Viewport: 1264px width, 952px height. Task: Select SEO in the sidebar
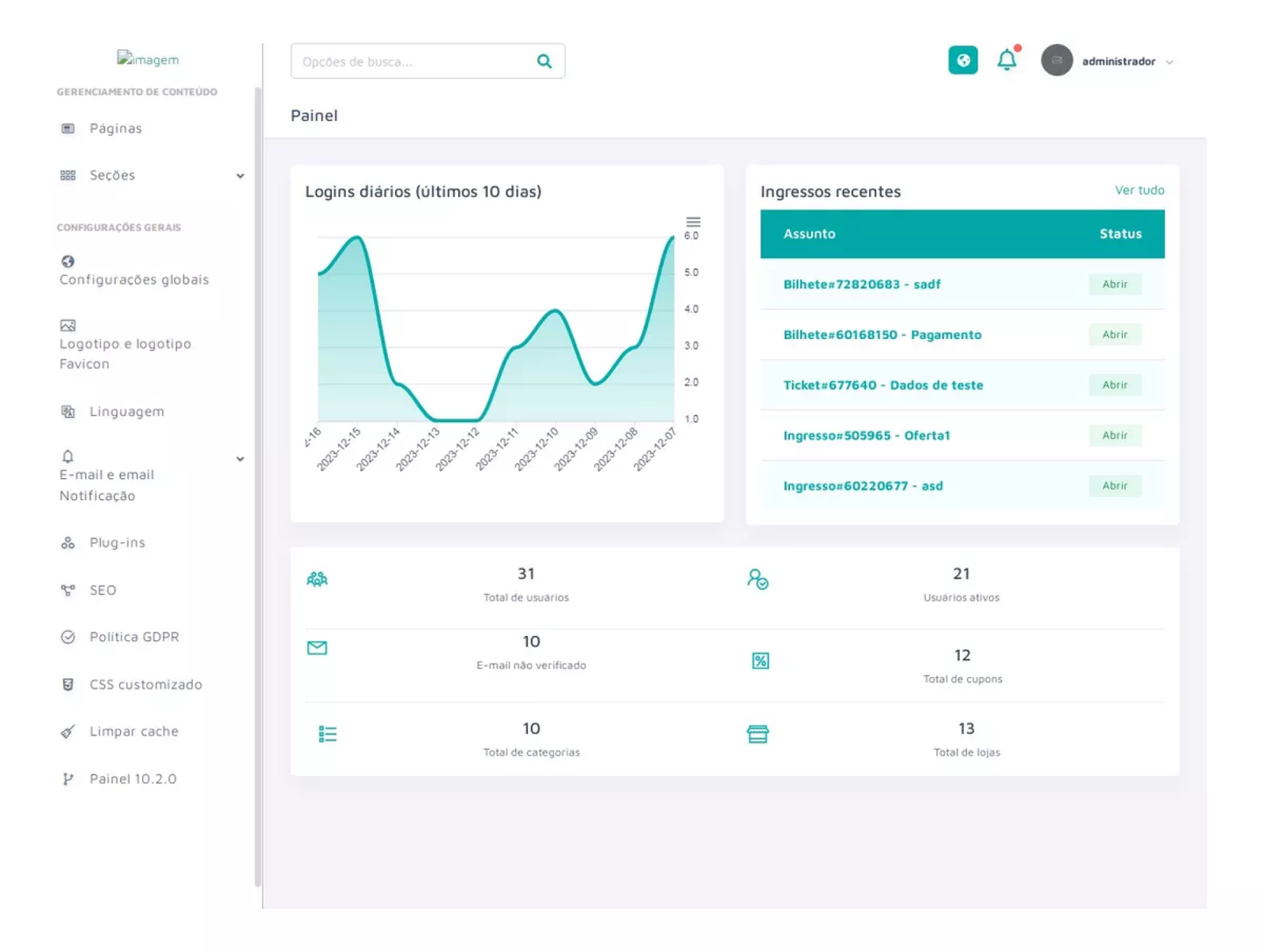[103, 590]
